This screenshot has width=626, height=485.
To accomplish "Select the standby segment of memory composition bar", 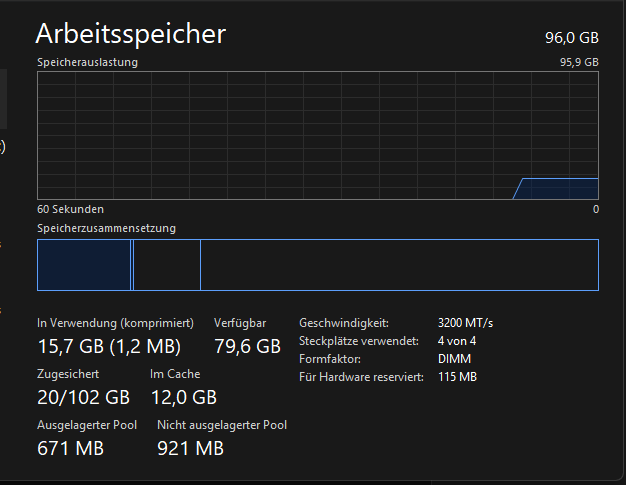I will [166, 265].
